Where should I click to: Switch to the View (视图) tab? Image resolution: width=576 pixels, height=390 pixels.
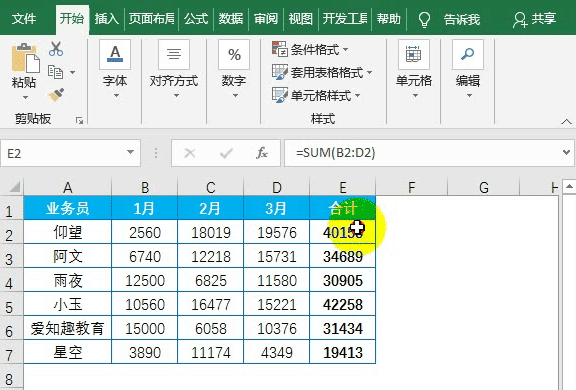point(300,19)
